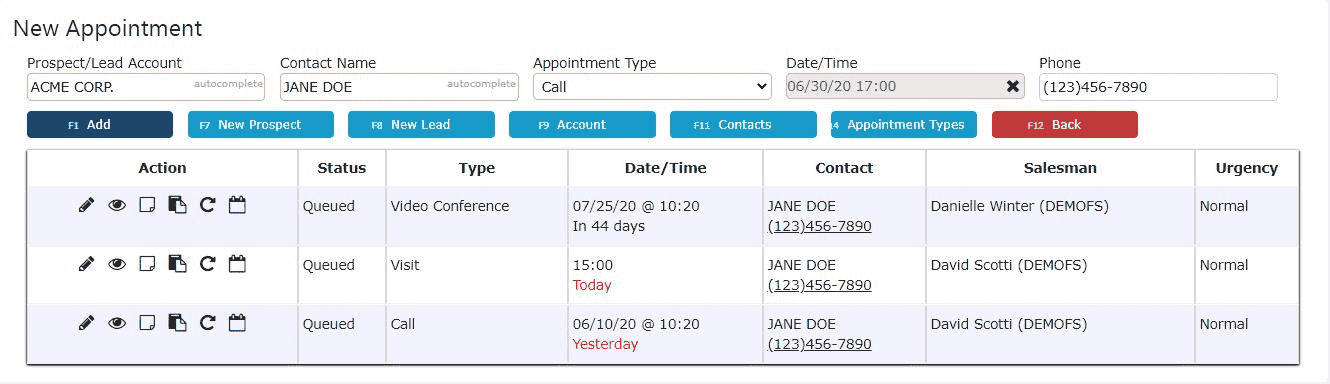Image resolution: width=1330 pixels, height=384 pixels.
Task: Sort by the Date/Time column header
Action: point(665,168)
